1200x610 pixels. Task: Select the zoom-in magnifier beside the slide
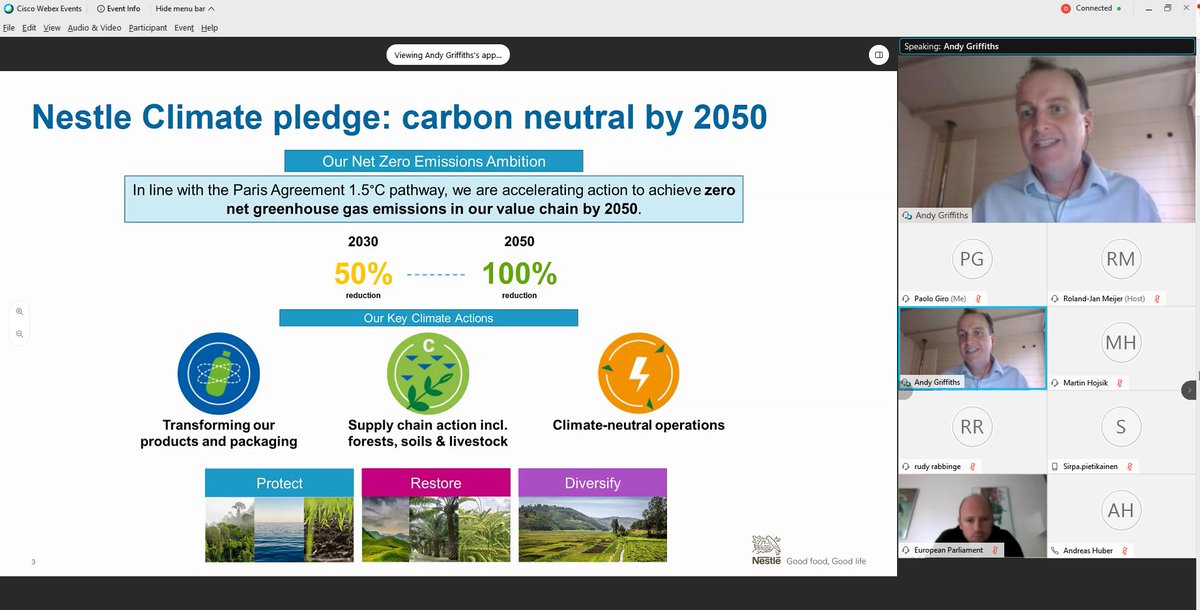[x=19, y=311]
